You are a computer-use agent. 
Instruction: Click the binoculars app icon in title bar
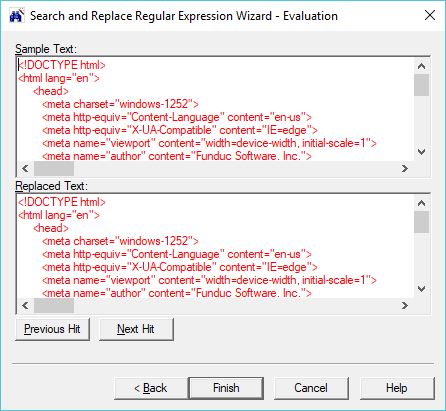pos(17,16)
